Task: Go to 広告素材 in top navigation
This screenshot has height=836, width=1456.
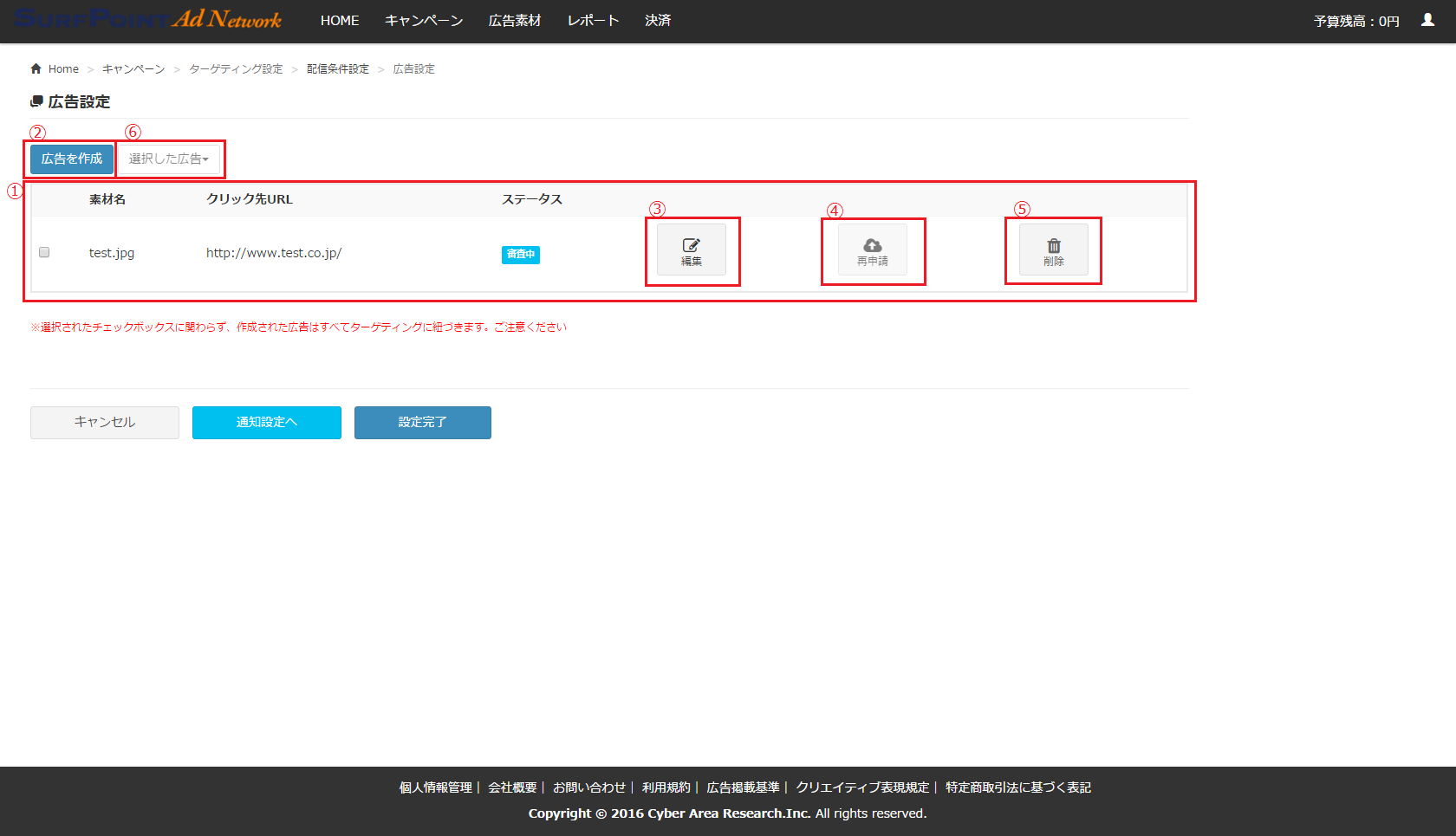Action: pyautogui.click(x=515, y=20)
